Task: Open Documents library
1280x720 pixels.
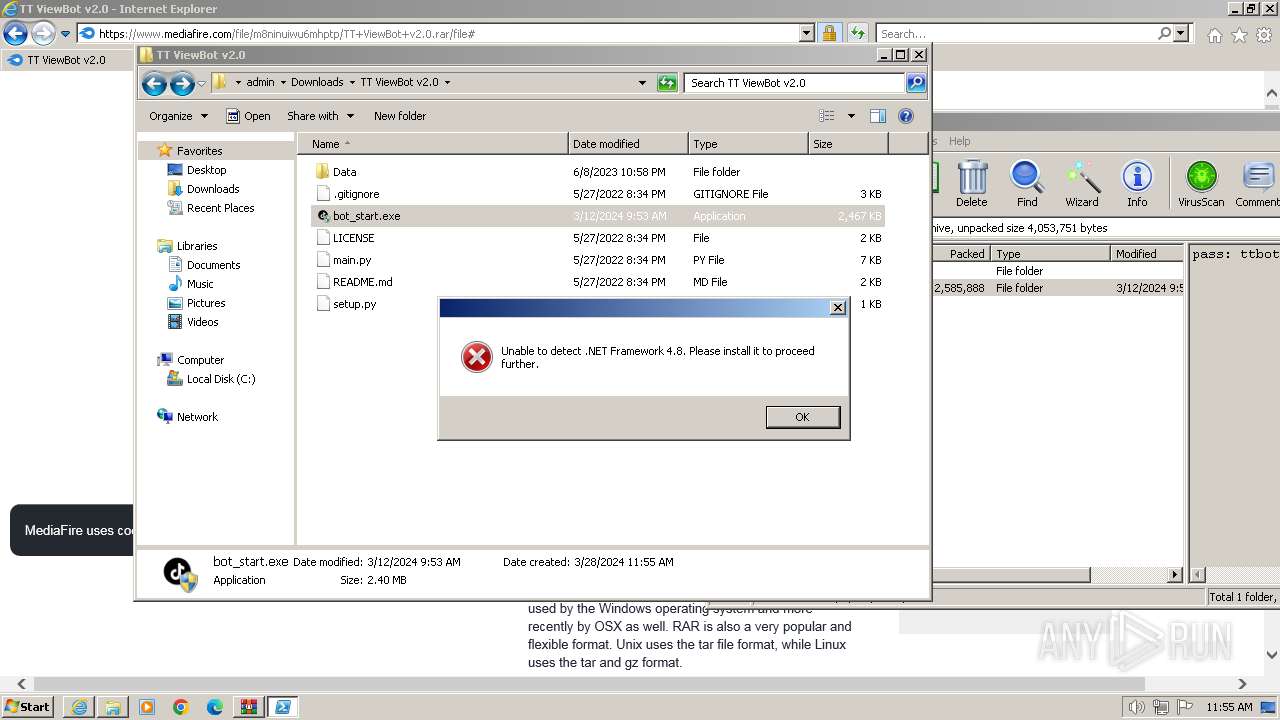Action: (213, 265)
